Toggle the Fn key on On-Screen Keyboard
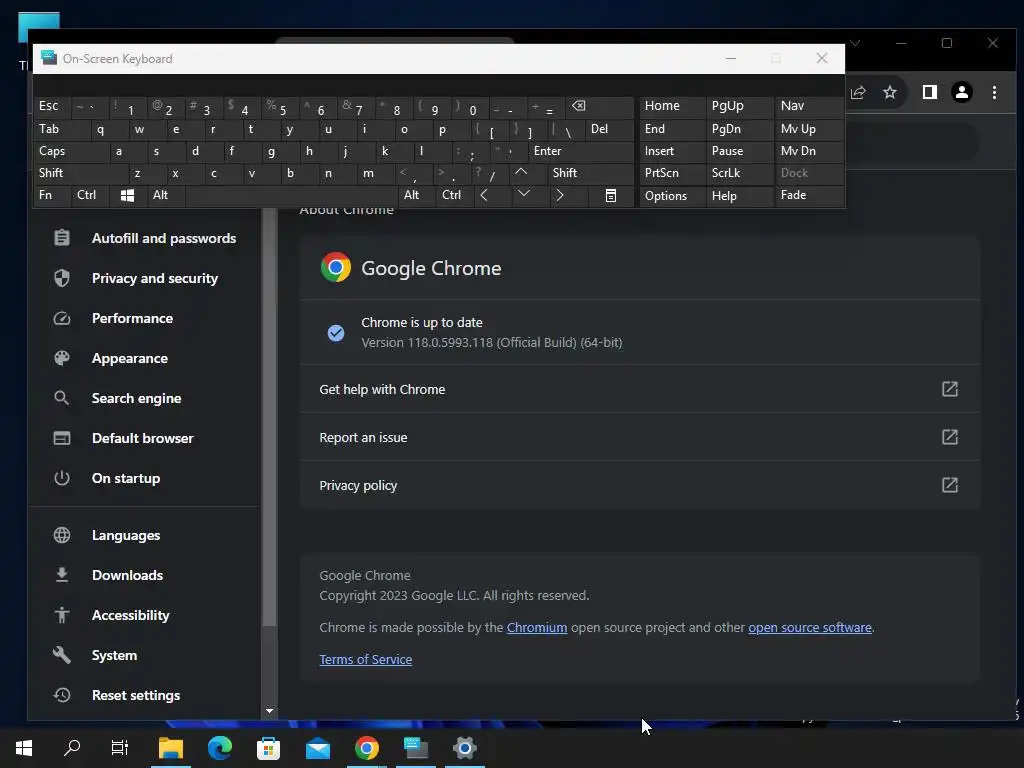Screen dimensions: 1024x768 [52, 195]
